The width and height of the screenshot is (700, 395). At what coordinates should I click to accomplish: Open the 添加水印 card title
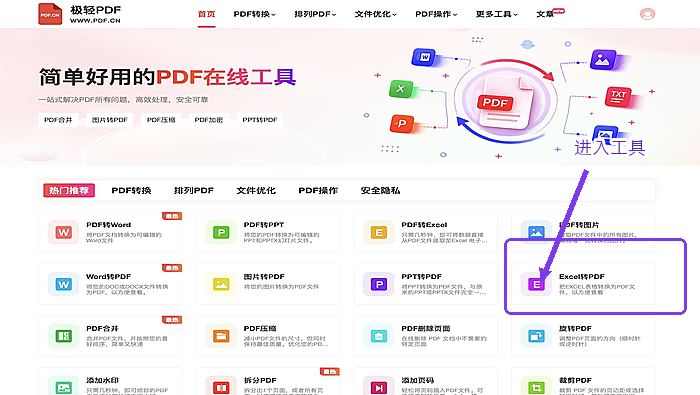coord(102,380)
